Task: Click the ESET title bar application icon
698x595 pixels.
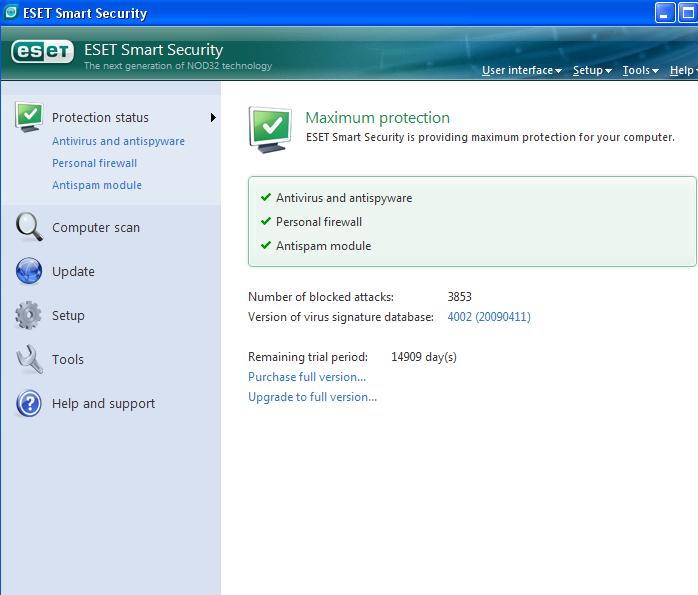Action: click(x=10, y=12)
